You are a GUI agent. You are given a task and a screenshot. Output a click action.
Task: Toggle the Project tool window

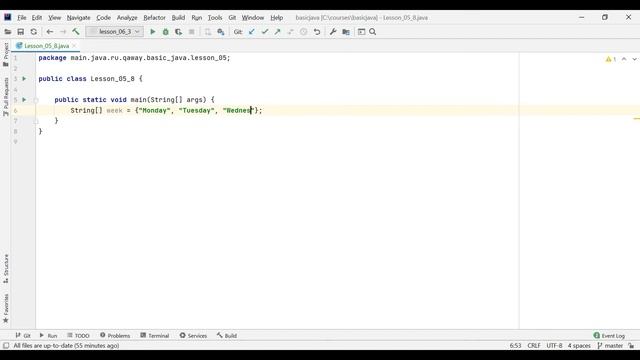[6, 55]
